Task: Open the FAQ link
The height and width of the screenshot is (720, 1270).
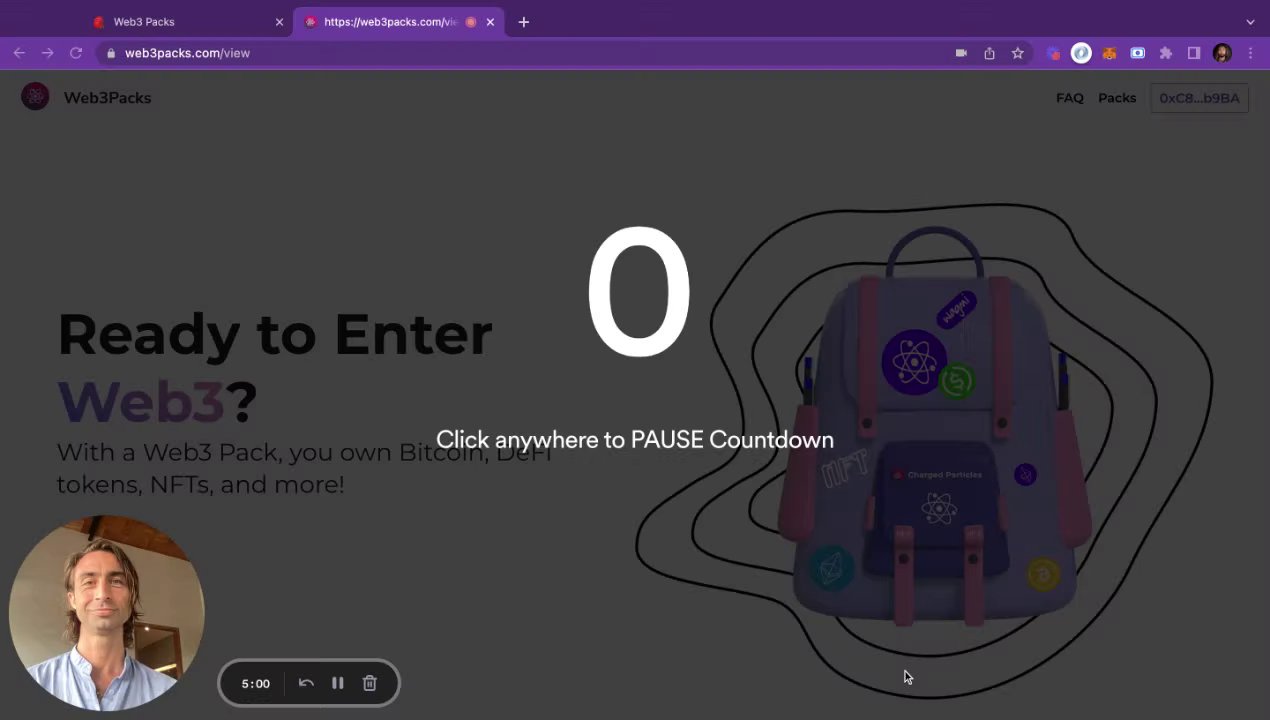Action: (x=1070, y=98)
